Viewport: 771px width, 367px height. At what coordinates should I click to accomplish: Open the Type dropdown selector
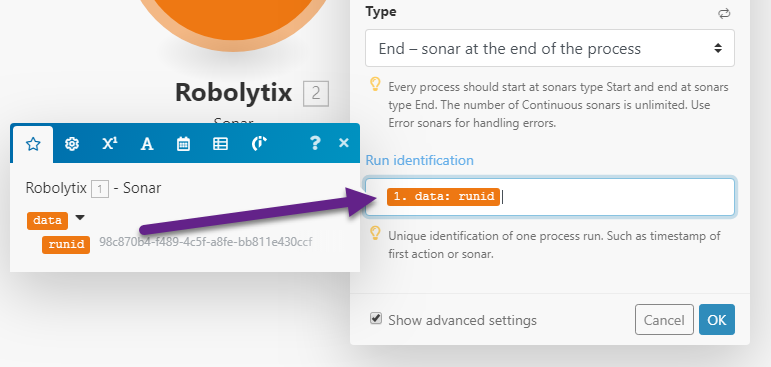550,48
